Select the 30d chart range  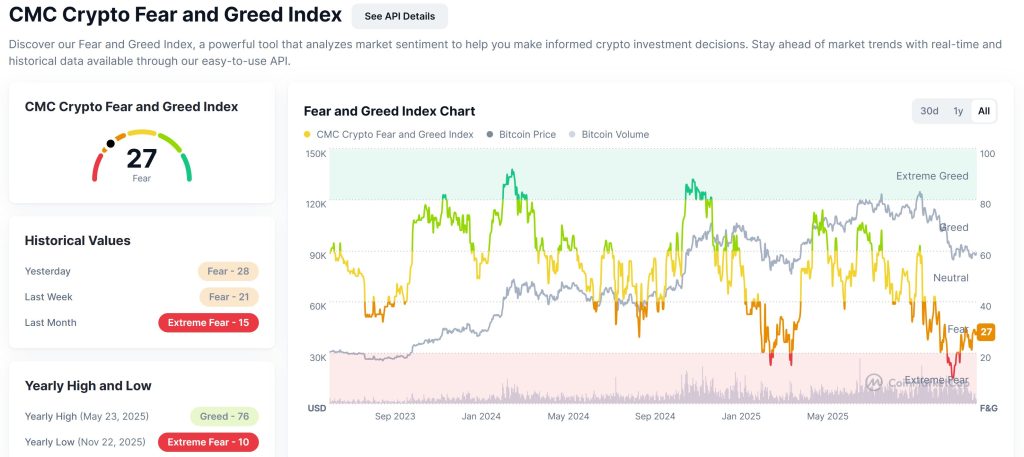coord(930,111)
